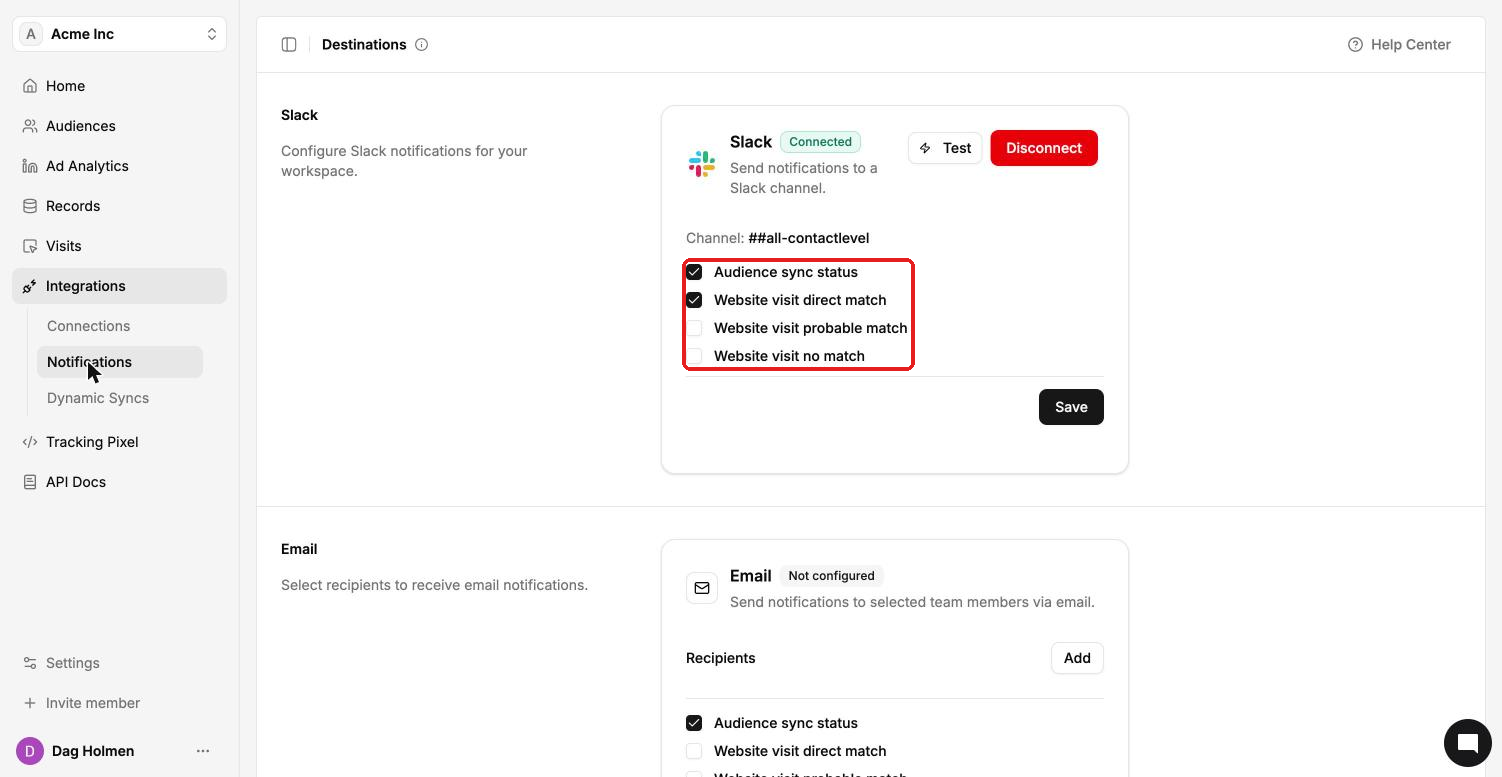
Task: Disconnect the Slack integration
Action: 1044,148
